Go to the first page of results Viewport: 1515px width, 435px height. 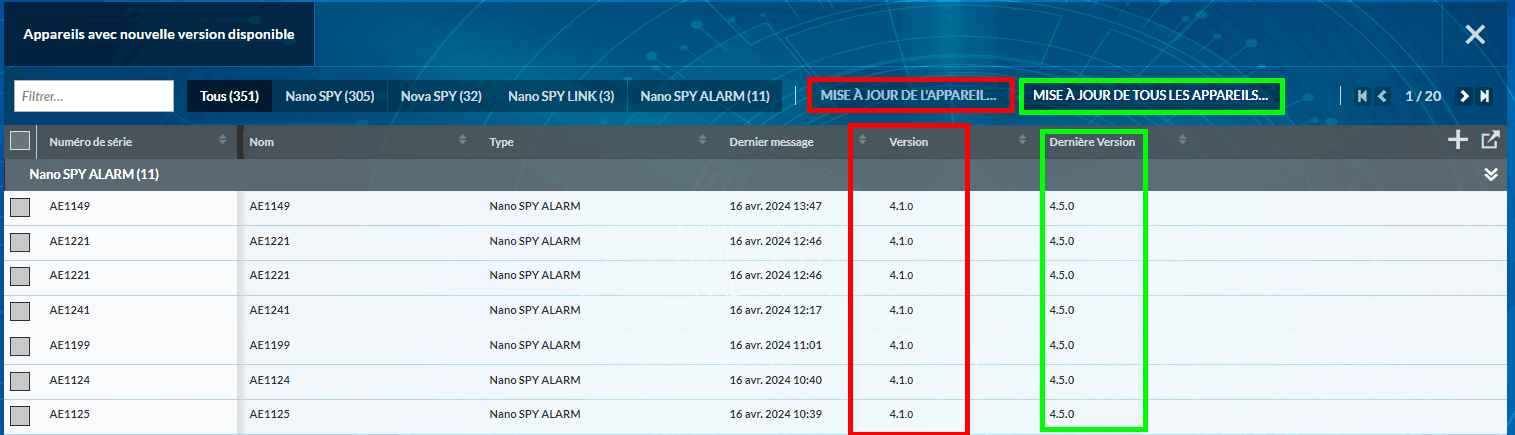point(1362,96)
